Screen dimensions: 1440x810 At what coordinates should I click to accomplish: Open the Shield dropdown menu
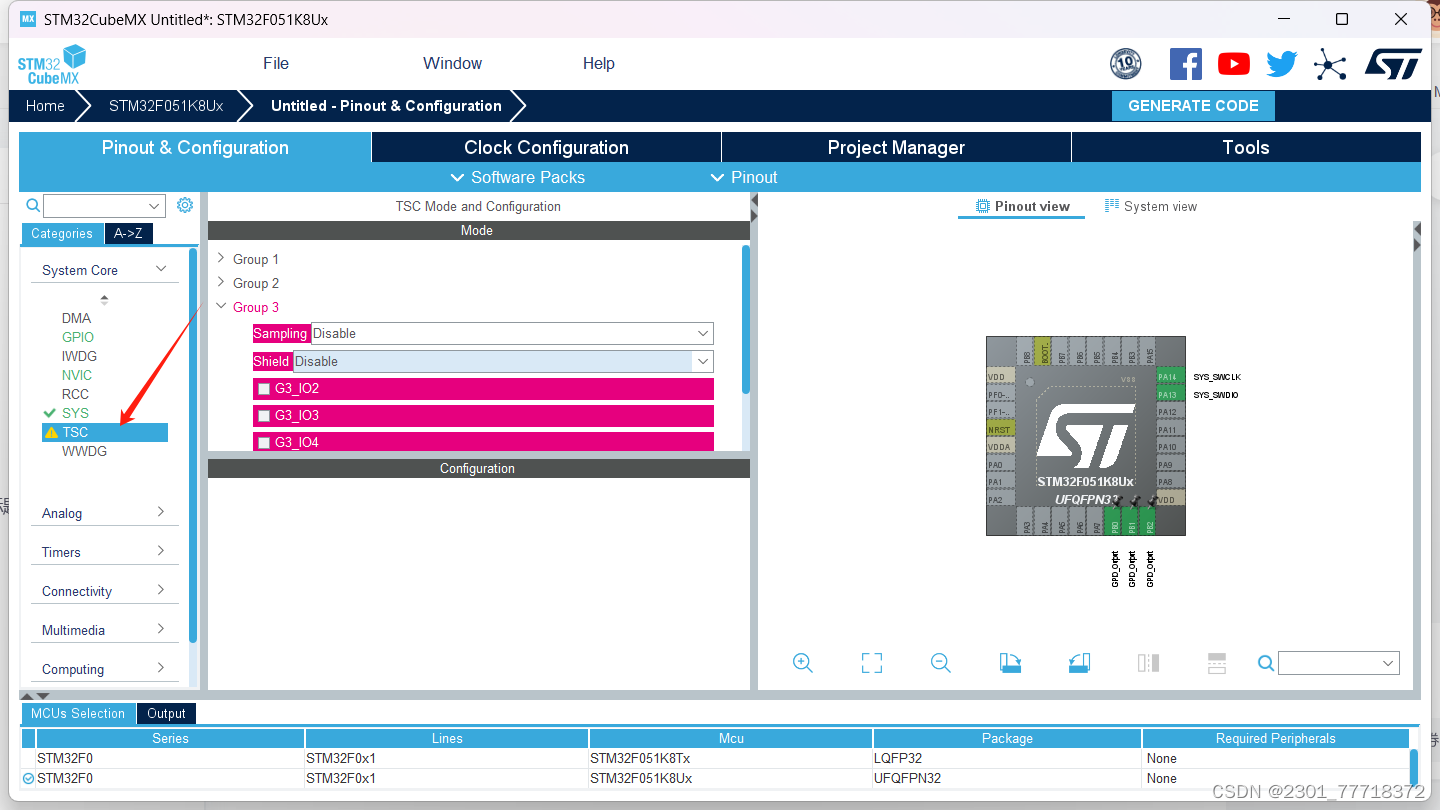coord(700,361)
